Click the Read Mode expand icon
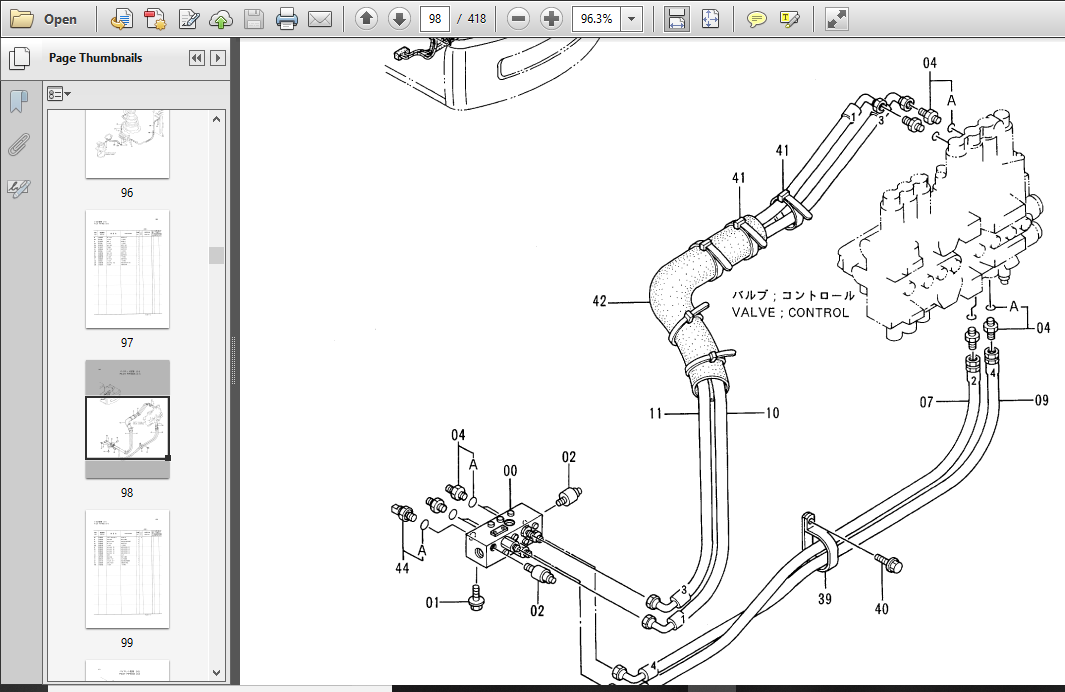This screenshot has width=1065, height=692. (x=836, y=19)
